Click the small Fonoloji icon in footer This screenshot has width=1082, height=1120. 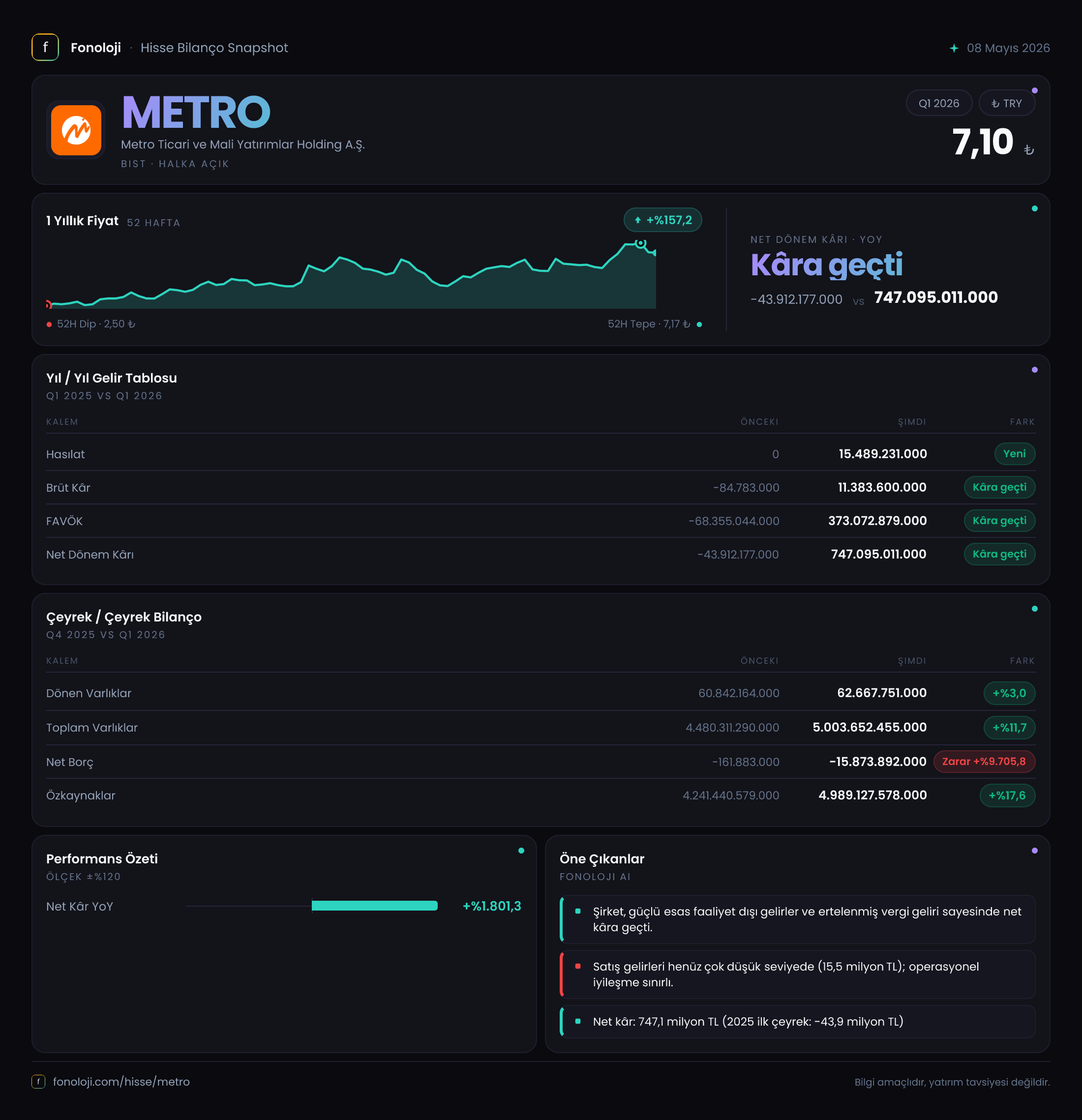click(x=38, y=1081)
